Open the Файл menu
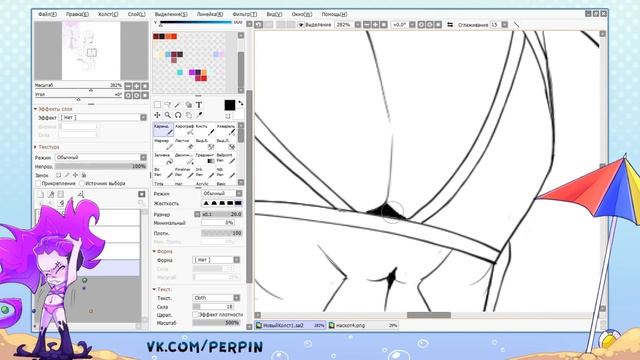Image resolution: width=640 pixels, height=360 pixels. (47, 14)
